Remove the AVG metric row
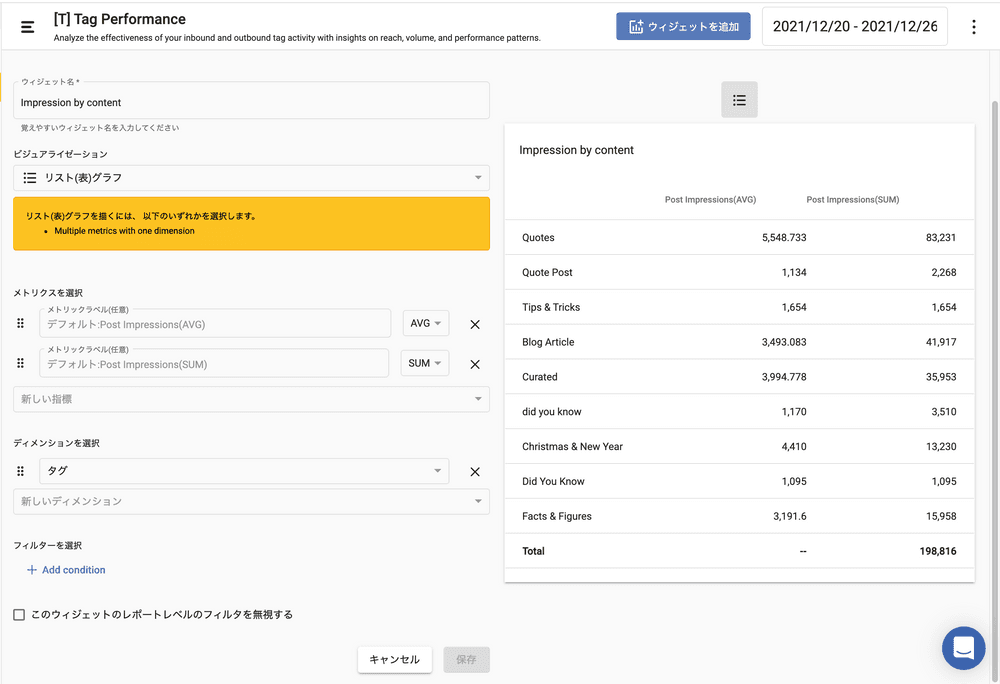1000x684 pixels. [475, 324]
